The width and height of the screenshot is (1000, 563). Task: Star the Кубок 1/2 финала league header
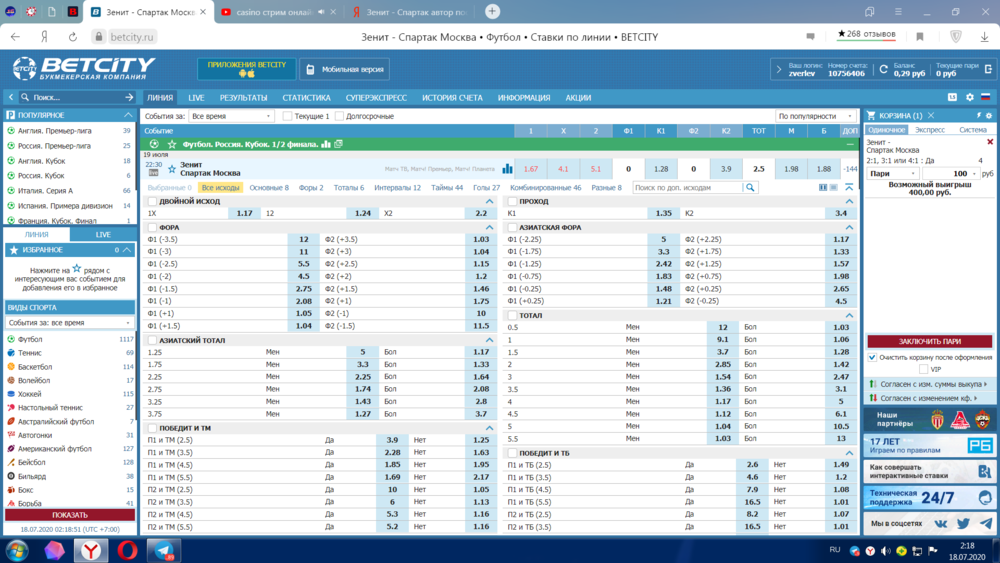pyautogui.click(x=172, y=144)
